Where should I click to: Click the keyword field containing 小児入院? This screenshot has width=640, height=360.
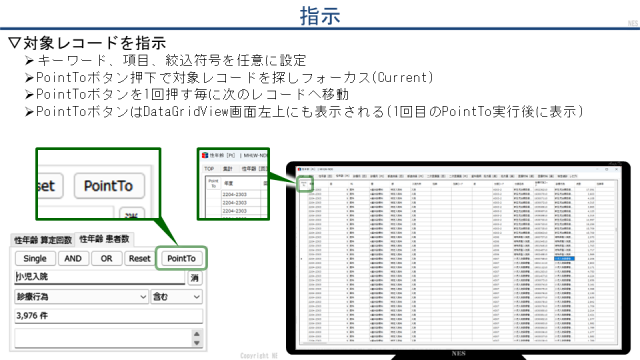(x=100, y=277)
